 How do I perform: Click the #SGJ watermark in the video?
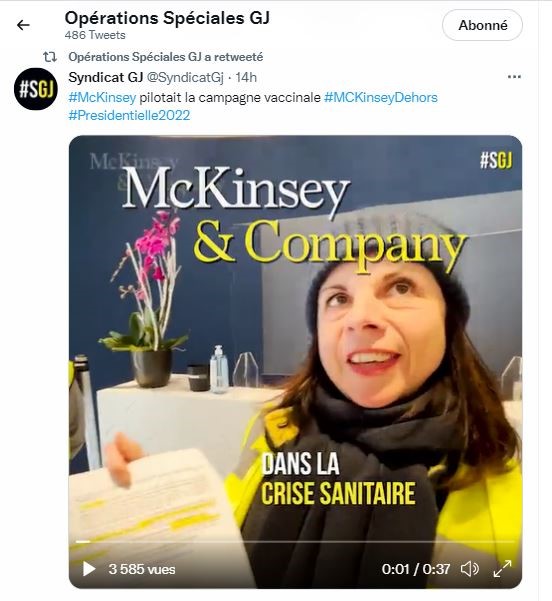coord(496,160)
